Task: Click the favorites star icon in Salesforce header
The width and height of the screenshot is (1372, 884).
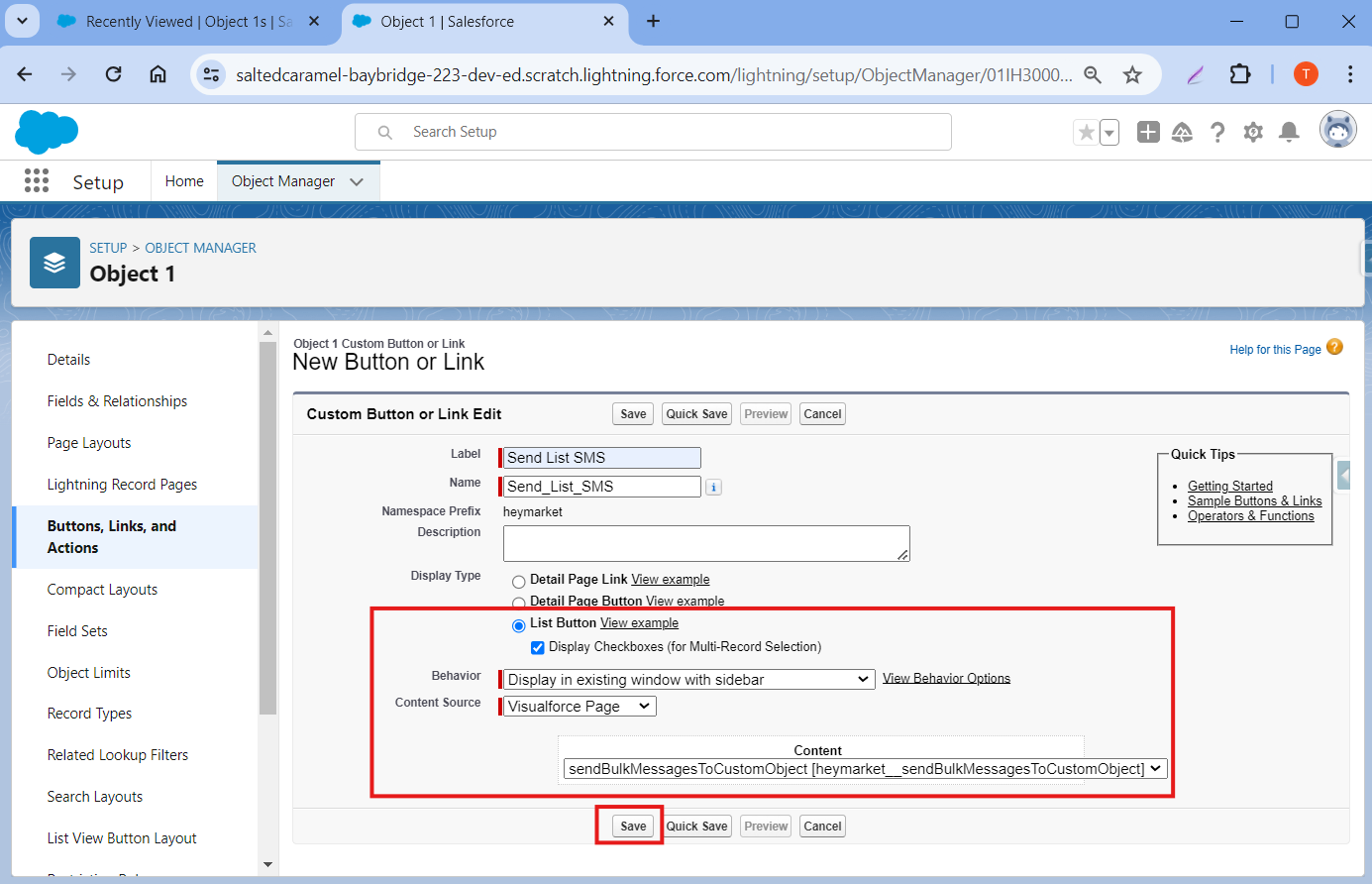Action: [1087, 132]
